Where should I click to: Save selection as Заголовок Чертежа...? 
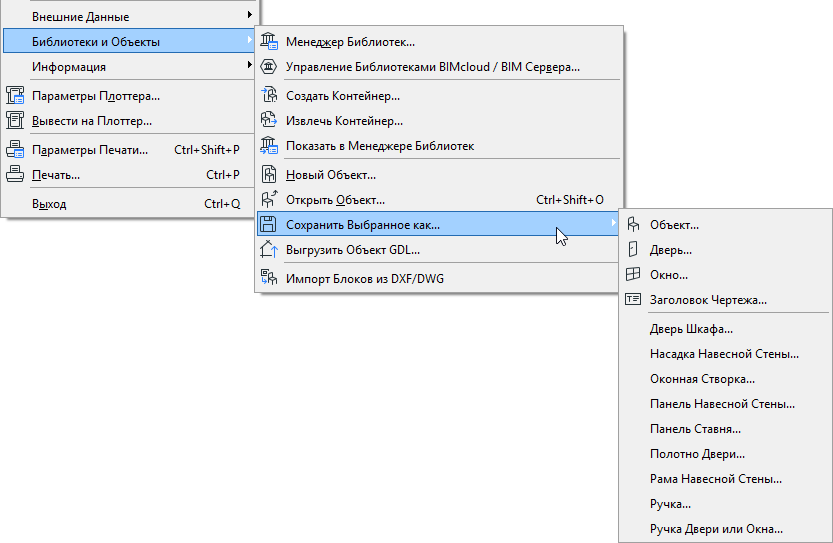pos(725,300)
